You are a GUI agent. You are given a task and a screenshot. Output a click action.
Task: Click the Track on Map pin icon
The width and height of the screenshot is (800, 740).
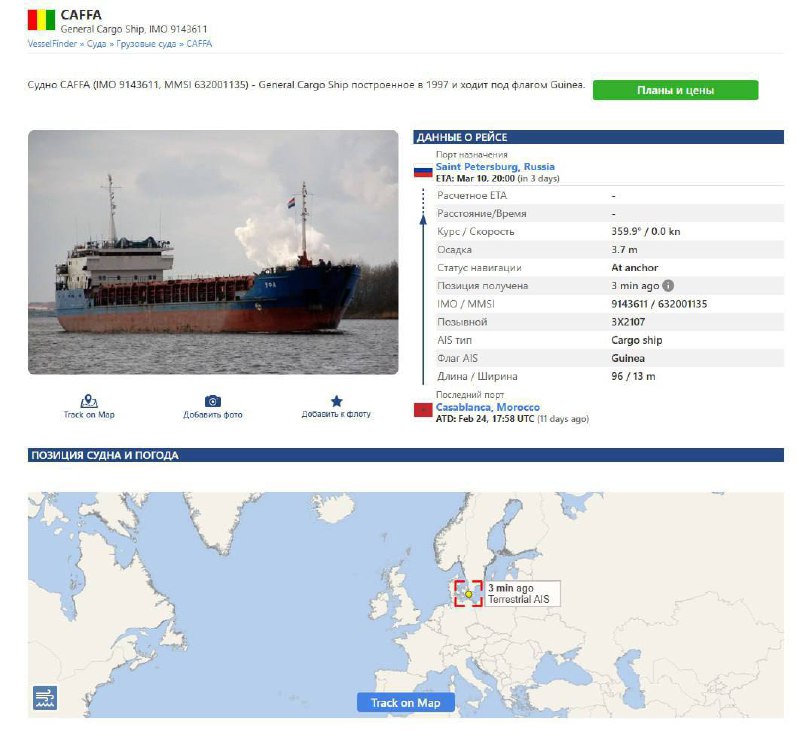(89, 401)
